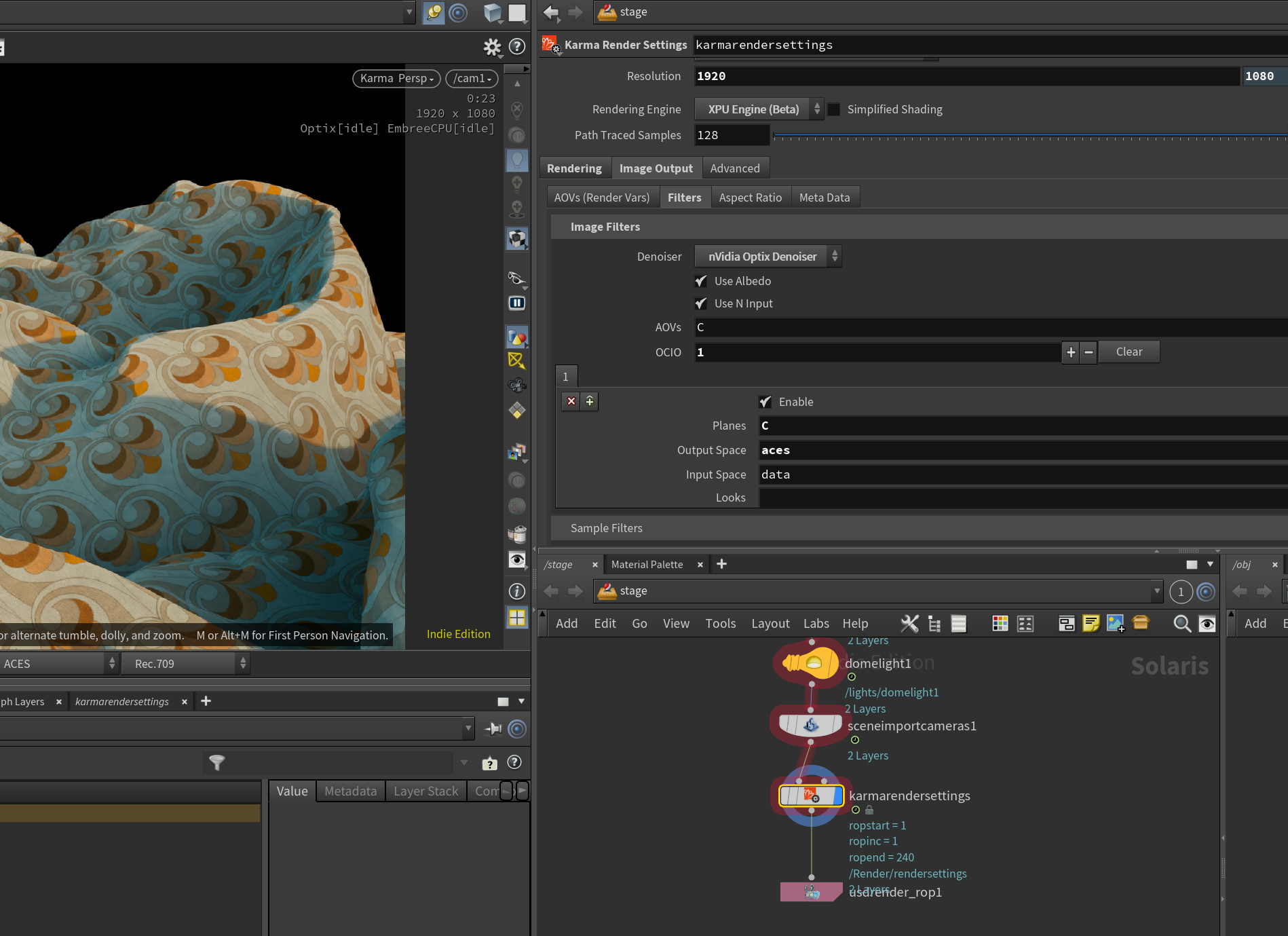
Task: Select the stereoscopic glasses icon in viewport toolbar
Action: (x=516, y=278)
